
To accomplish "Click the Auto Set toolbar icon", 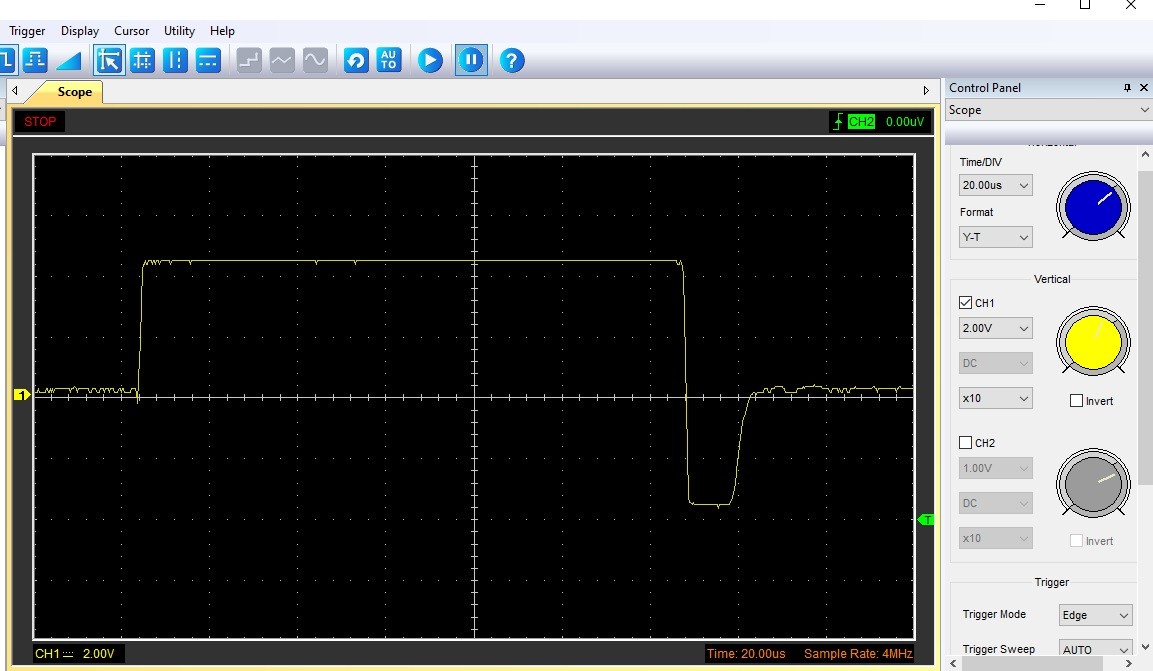I will point(388,60).
